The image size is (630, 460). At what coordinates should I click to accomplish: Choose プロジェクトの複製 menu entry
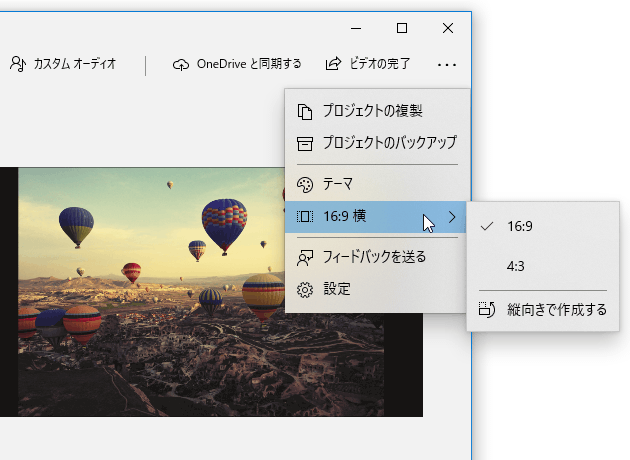(377, 111)
